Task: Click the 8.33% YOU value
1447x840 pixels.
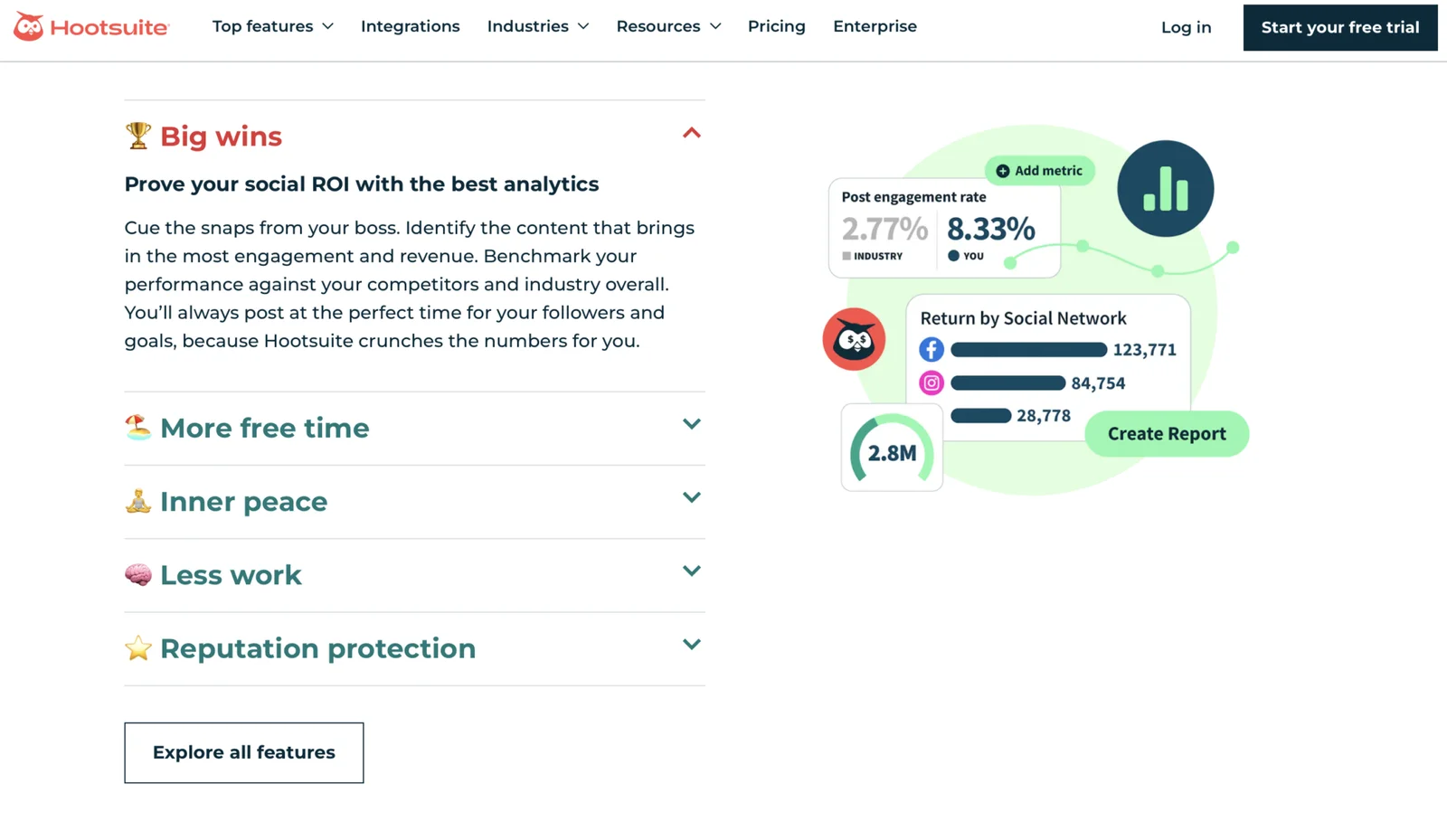Action: [991, 229]
